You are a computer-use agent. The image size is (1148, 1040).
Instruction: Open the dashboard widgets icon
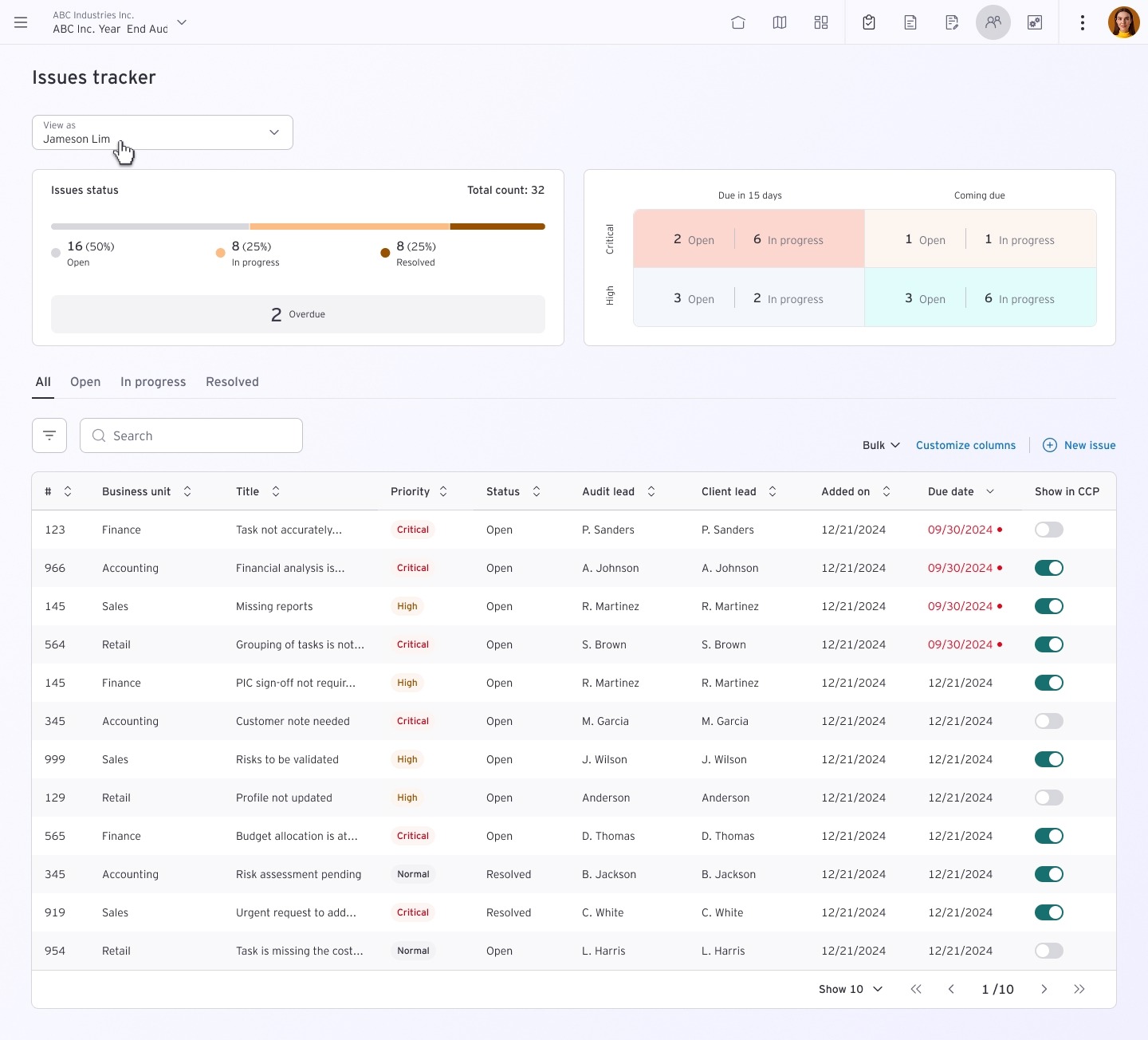point(820,22)
